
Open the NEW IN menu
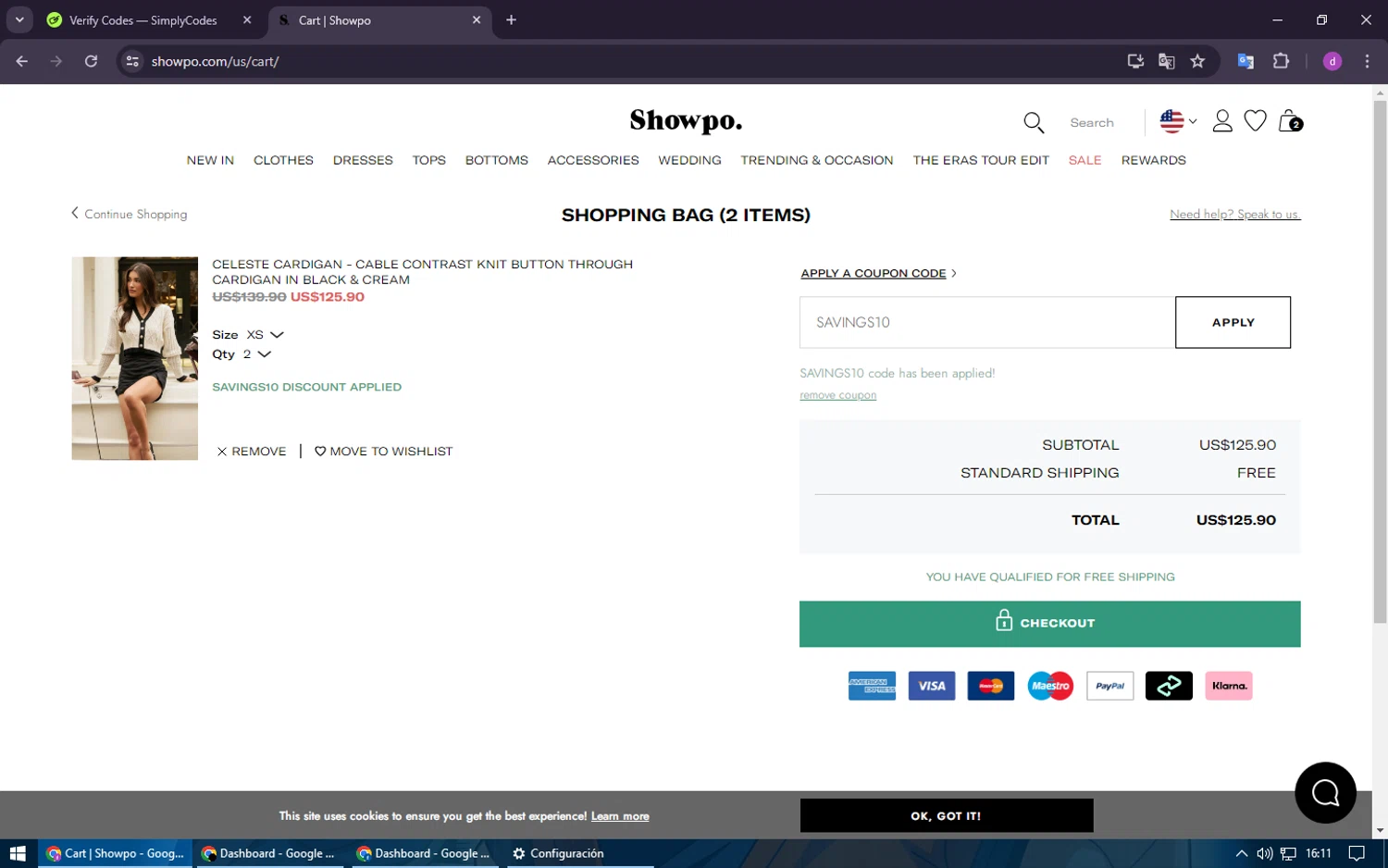210,160
